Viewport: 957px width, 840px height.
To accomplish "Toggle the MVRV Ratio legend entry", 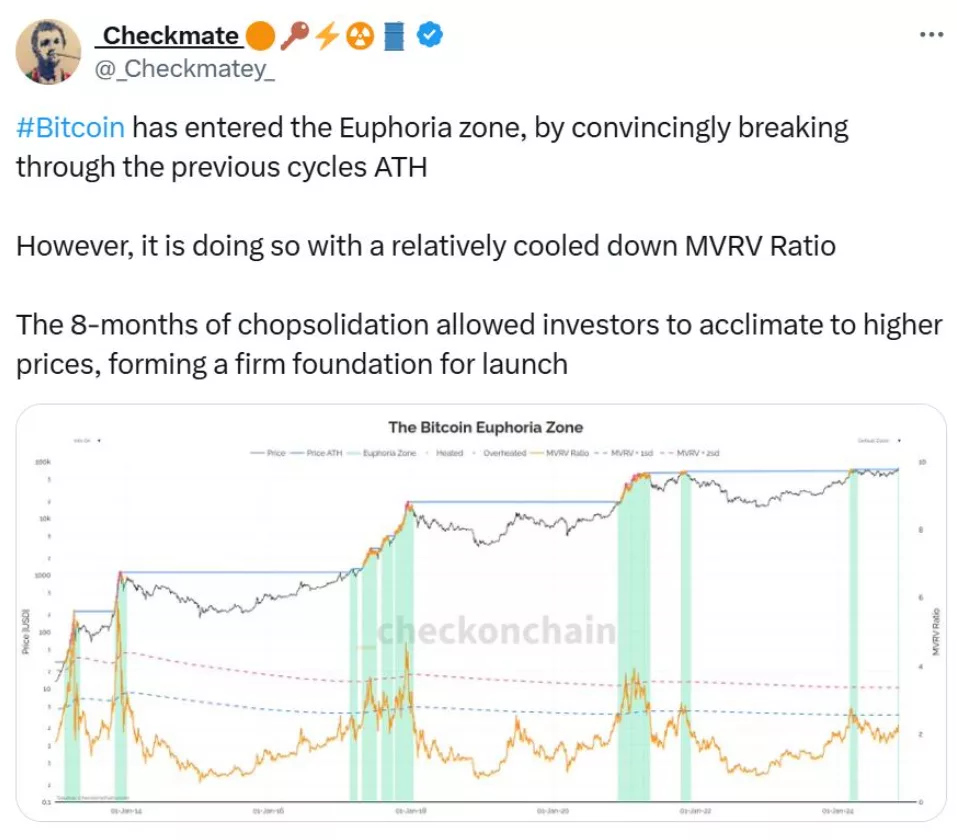I will 560,453.
